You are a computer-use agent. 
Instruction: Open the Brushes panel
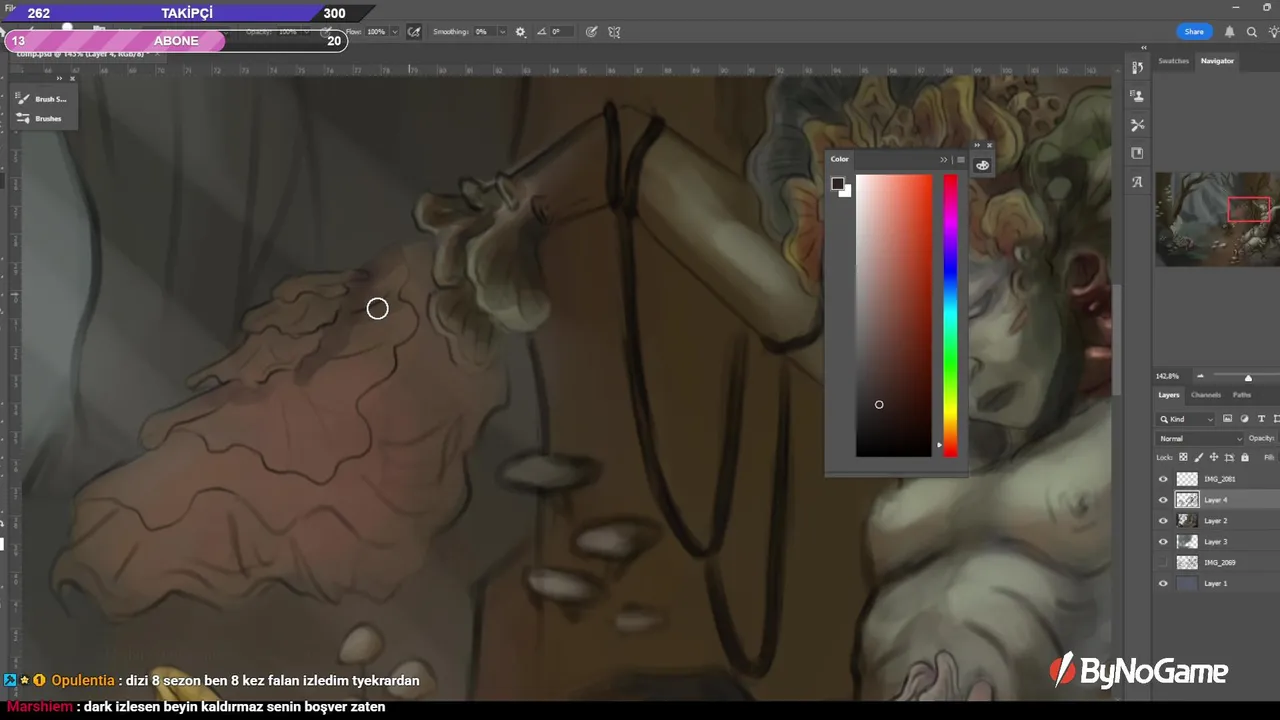click(40, 118)
